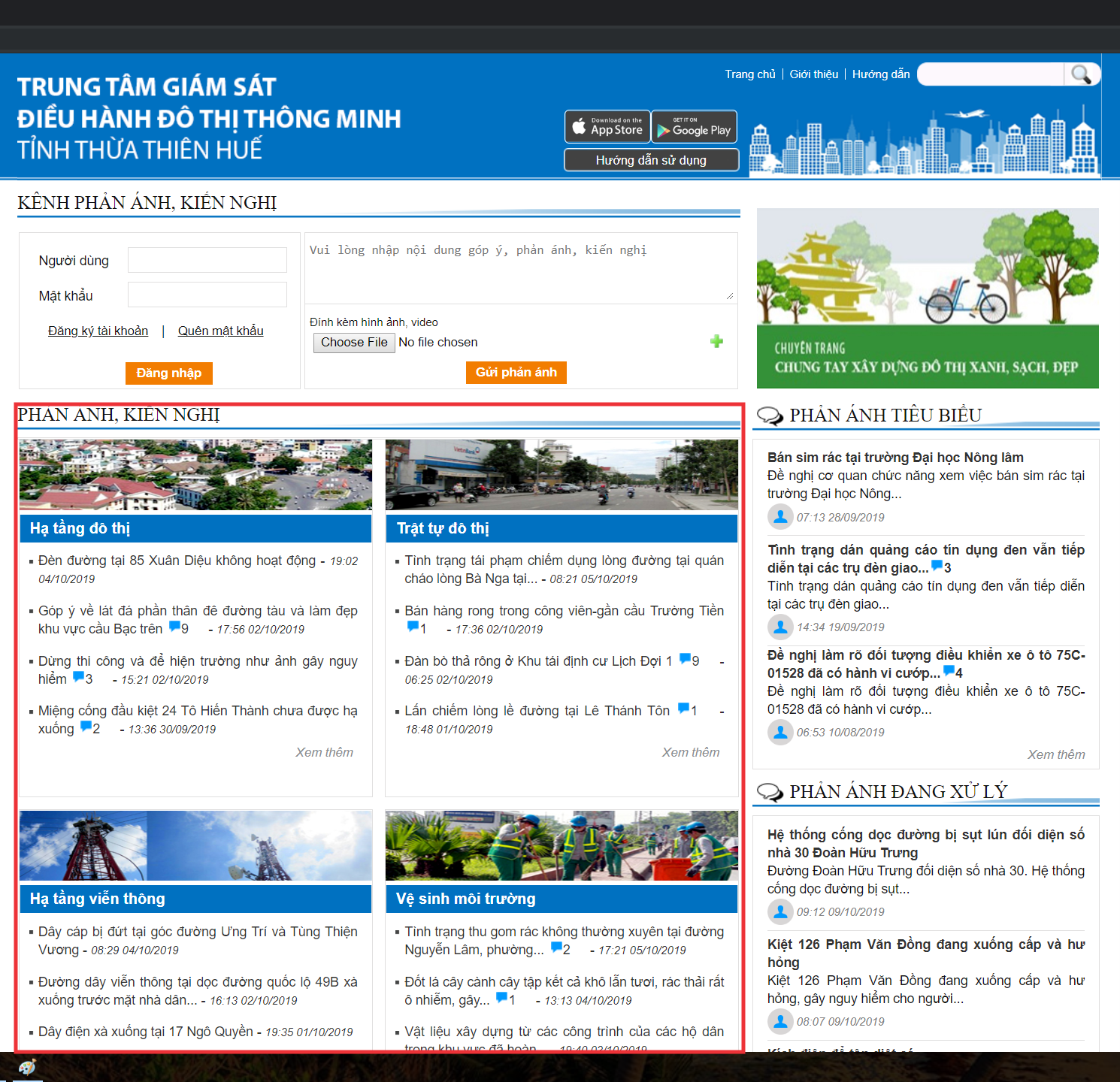Open 'Đường dây viễn thông' quốc lộ 49B report
This screenshot has width=1120, height=1082.
click(x=198, y=990)
